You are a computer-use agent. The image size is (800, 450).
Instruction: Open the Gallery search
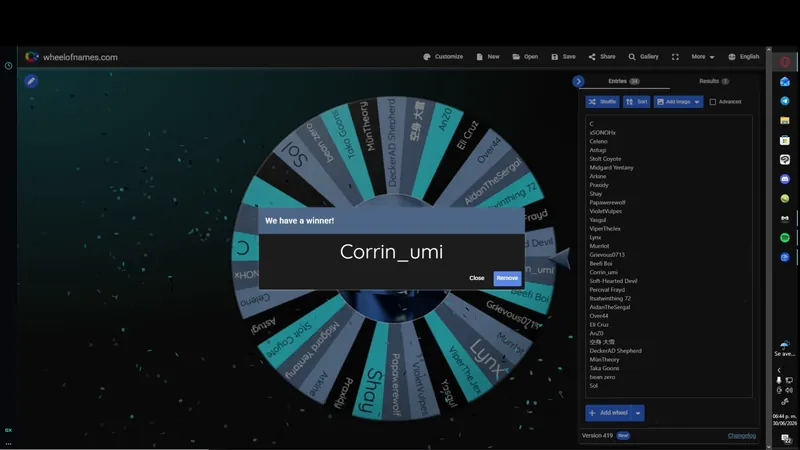[643, 57]
